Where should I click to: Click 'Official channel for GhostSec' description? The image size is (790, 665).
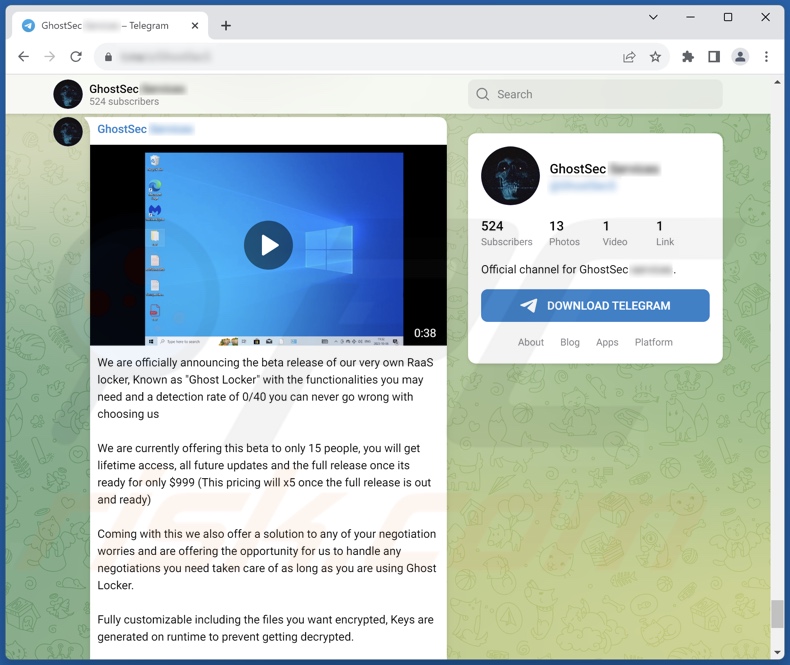point(554,270)
